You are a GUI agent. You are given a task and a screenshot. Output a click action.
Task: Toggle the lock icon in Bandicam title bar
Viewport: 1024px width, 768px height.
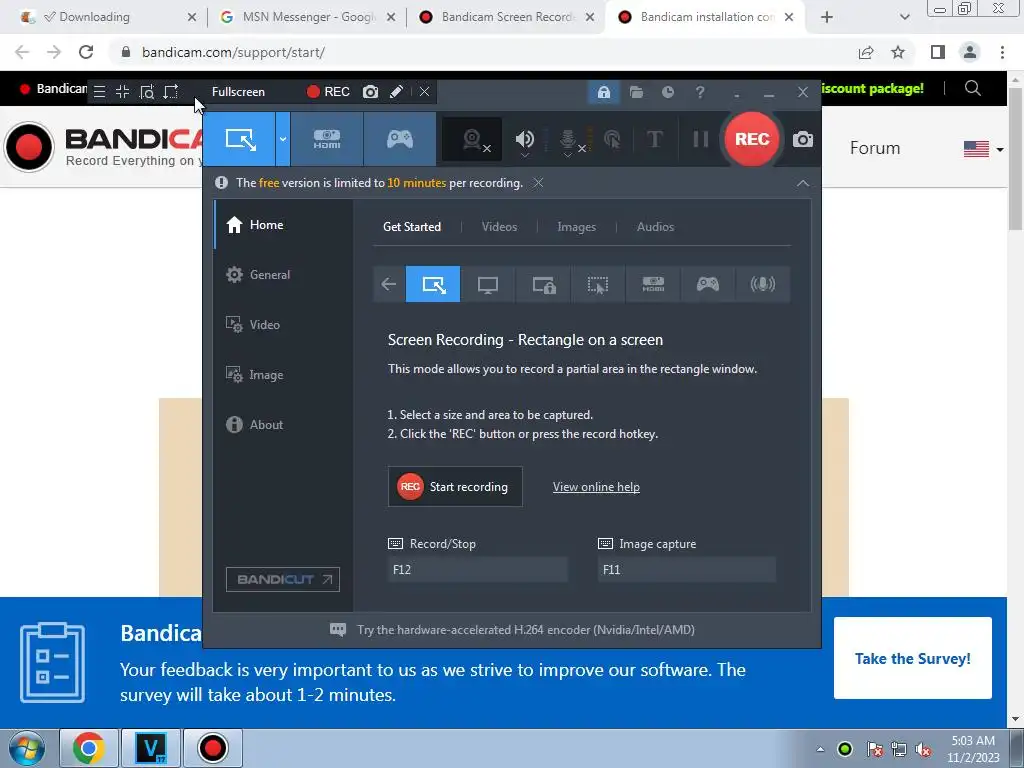[x=603, y=92]
